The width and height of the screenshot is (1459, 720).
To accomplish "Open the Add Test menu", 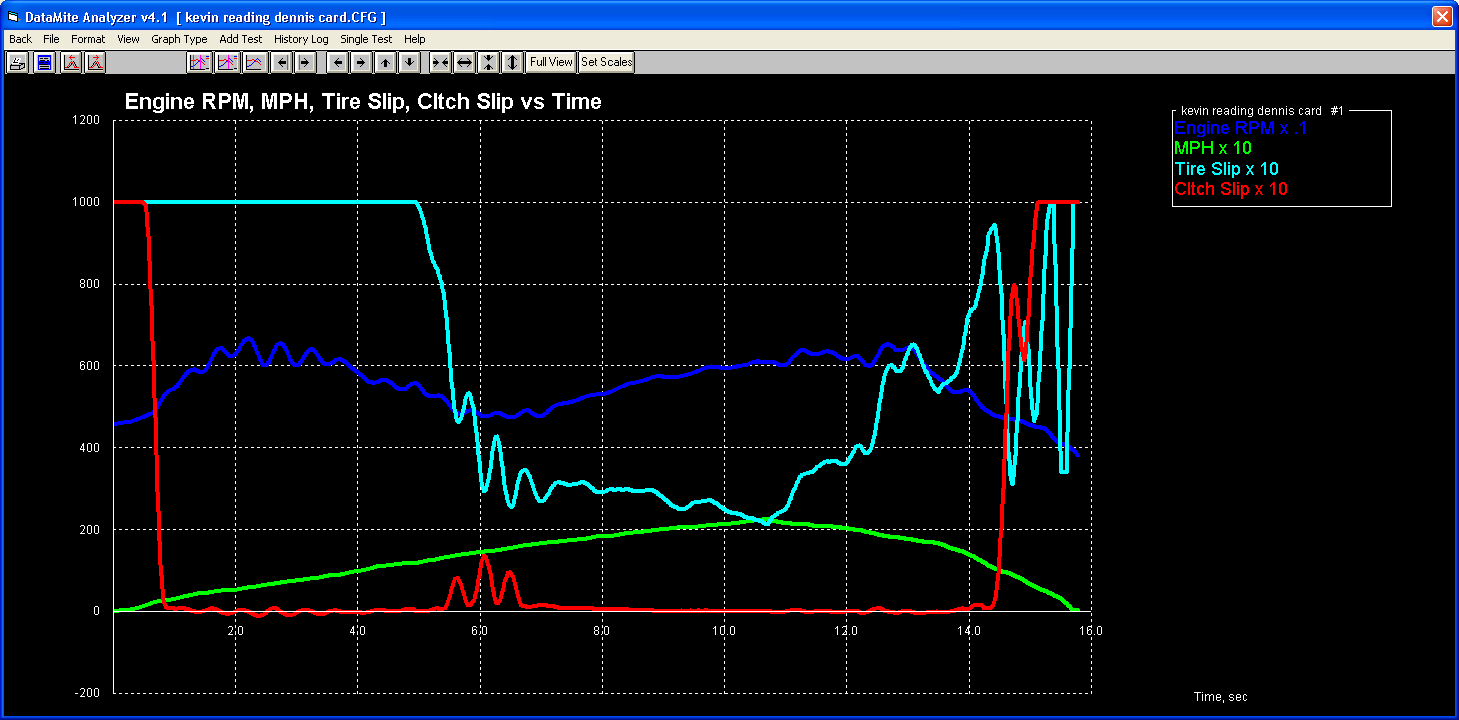I will click(x=240, y=39).
